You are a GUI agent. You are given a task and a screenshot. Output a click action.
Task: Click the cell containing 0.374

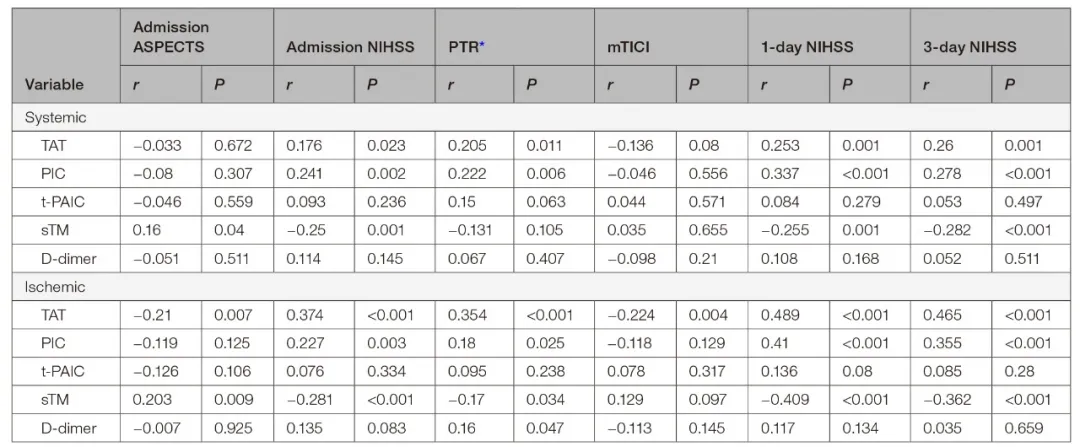[x=305, y=315]
